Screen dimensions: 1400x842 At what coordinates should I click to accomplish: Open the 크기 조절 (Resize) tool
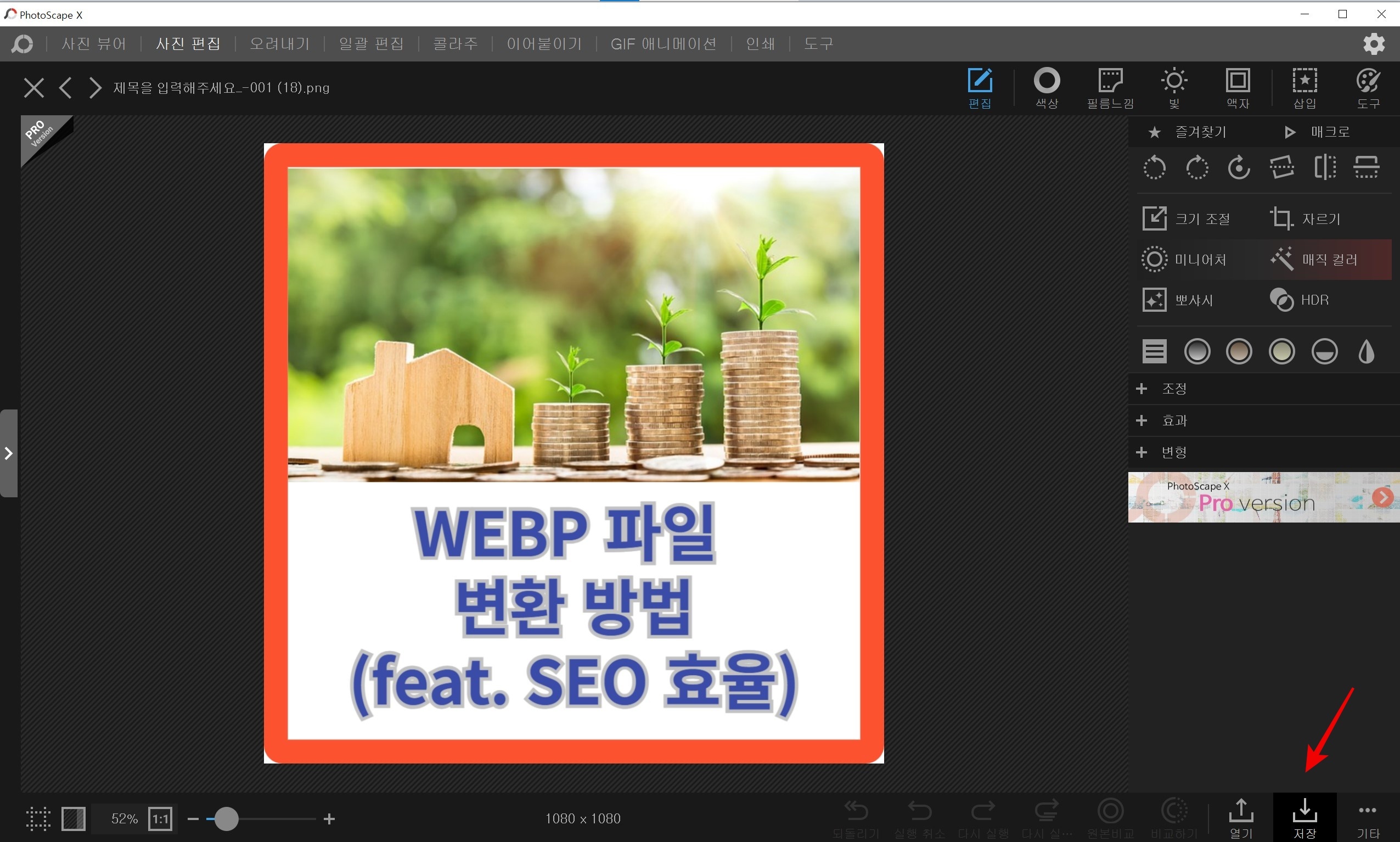click(x=1185, y=218)
